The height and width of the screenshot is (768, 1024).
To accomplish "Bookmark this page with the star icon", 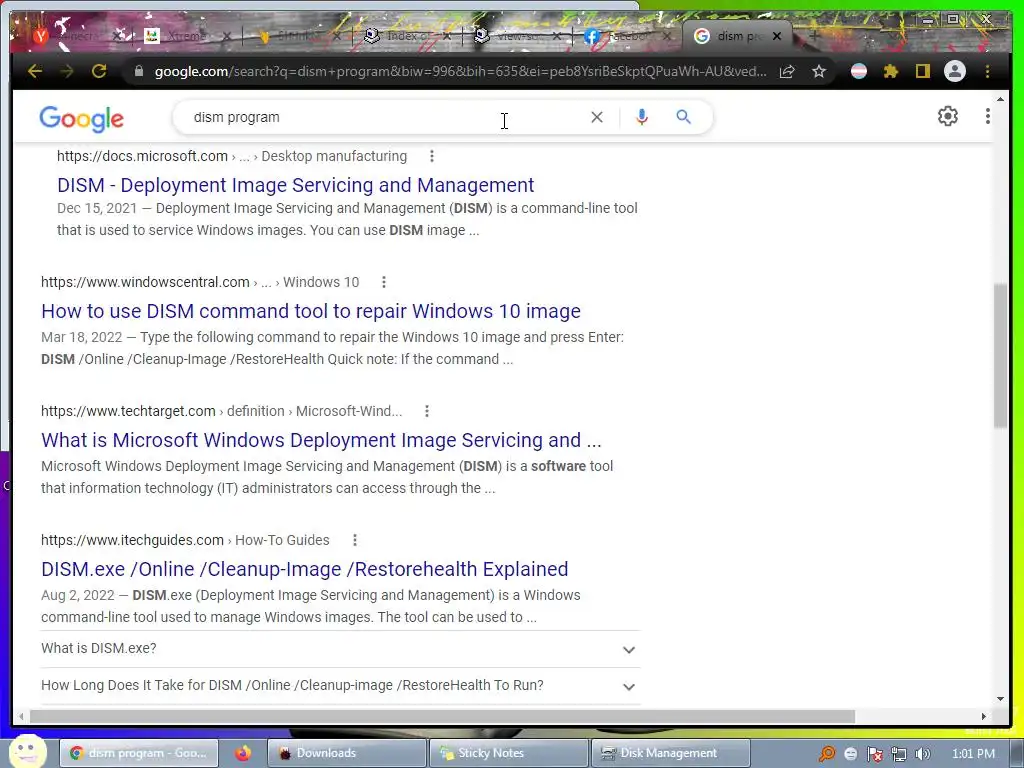I will [x=819, y=71].
